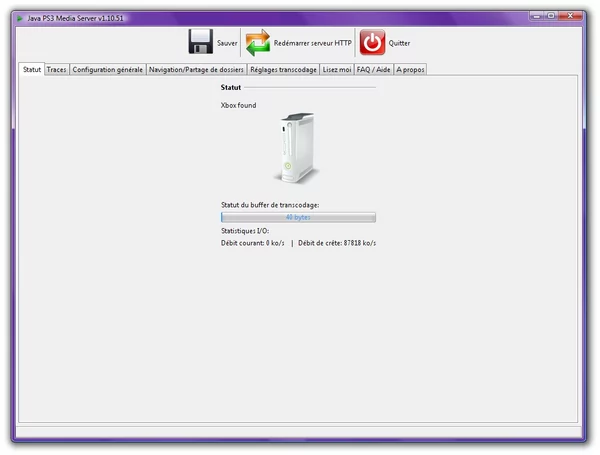The width and height of the screenshot is (600, 455).
Task: Close the Java PS3 Media Server window
Action: tap(570, 16)
